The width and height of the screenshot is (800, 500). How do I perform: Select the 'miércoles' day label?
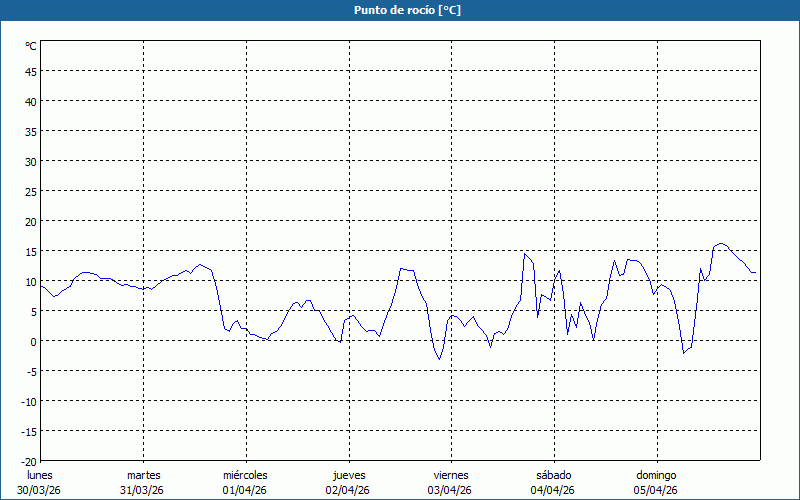click(x=245, y=475)
